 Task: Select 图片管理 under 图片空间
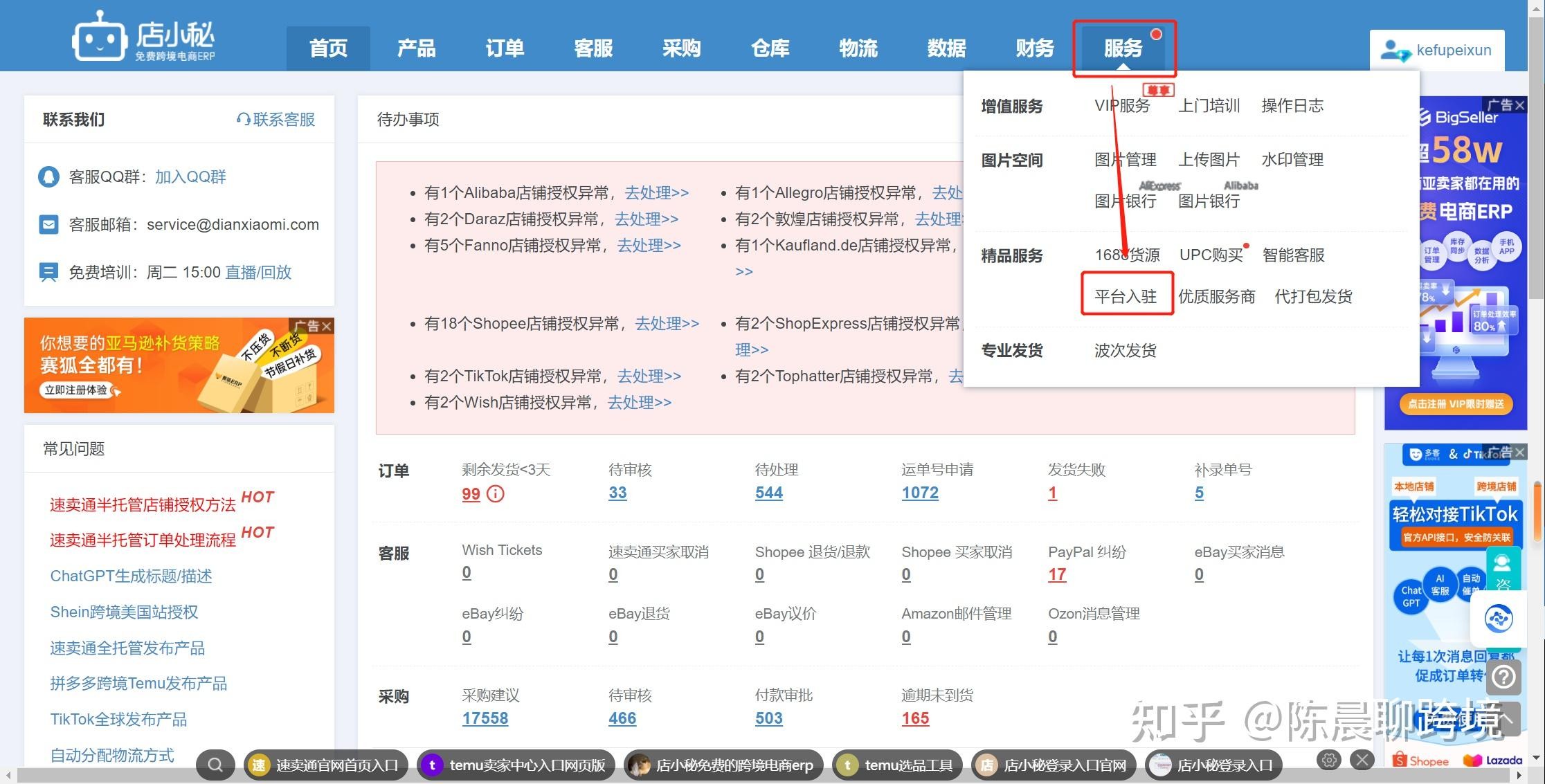pyautogui.click(x=1126, y=160)
